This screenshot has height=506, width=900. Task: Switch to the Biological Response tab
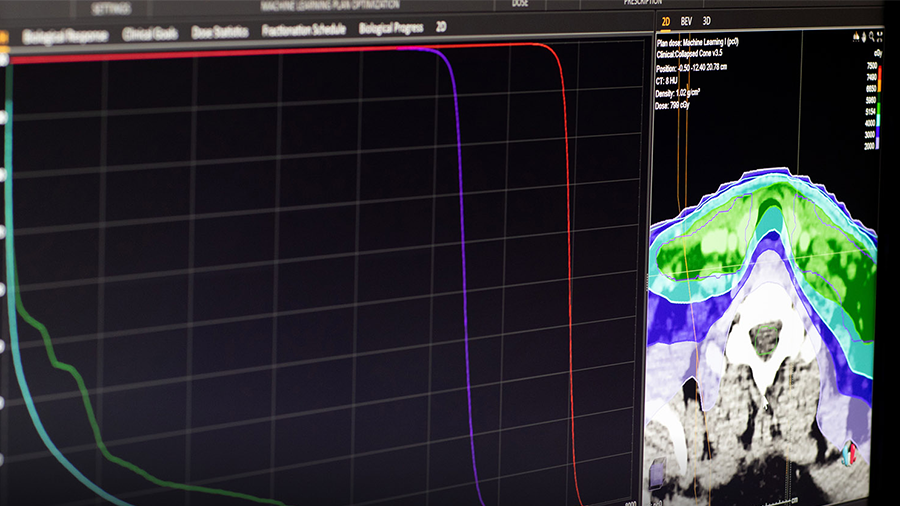coord(64,35)
